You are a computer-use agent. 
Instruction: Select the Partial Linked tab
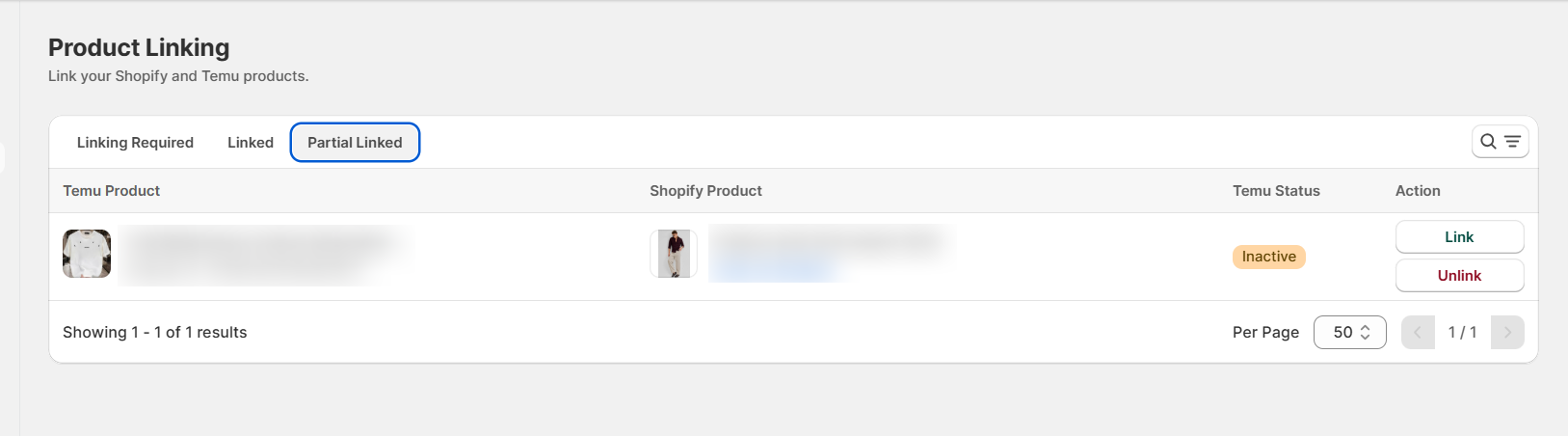click(355, 142)
